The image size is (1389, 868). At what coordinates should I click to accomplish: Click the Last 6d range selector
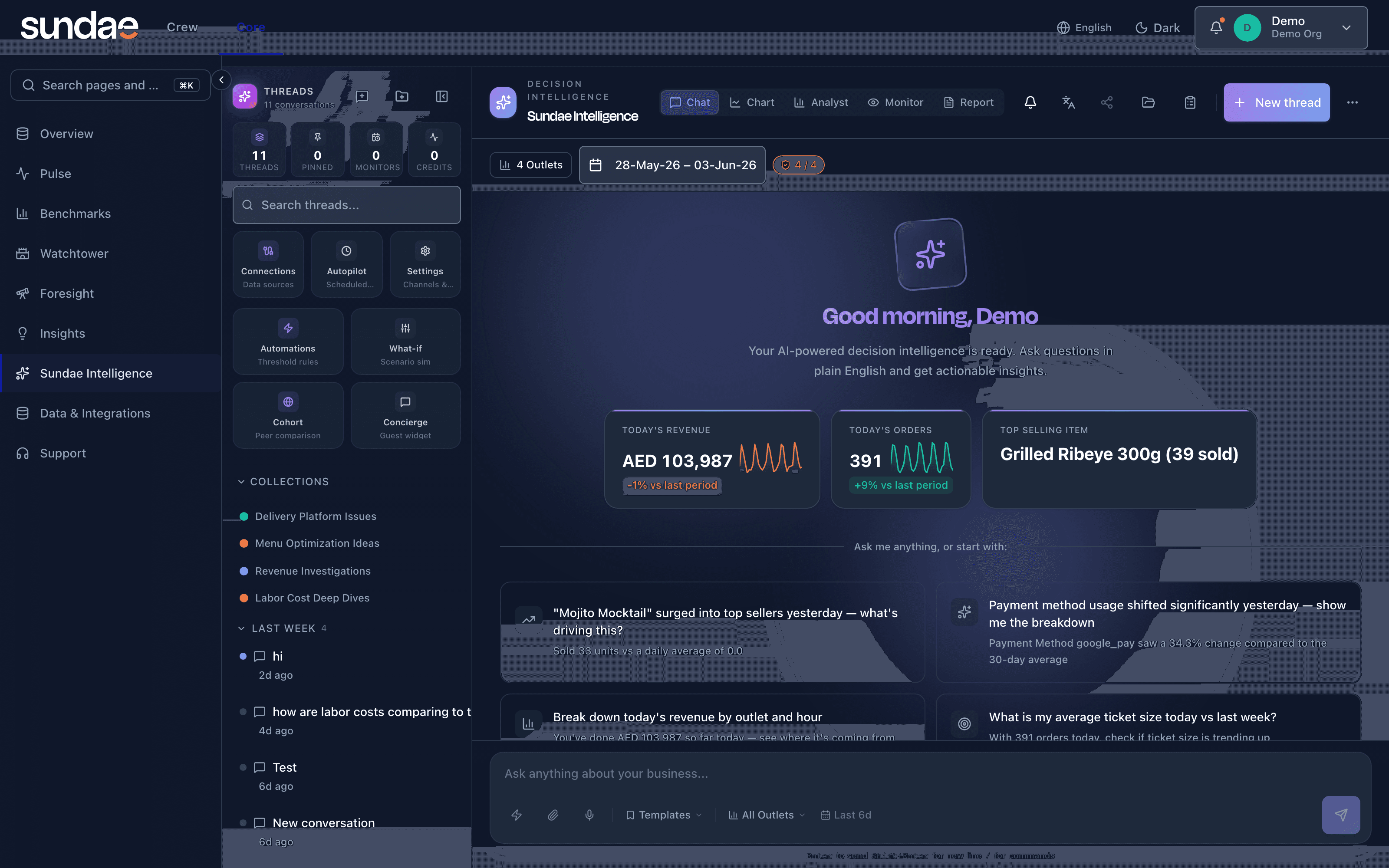pyautogui.click(x=846, y=815)
